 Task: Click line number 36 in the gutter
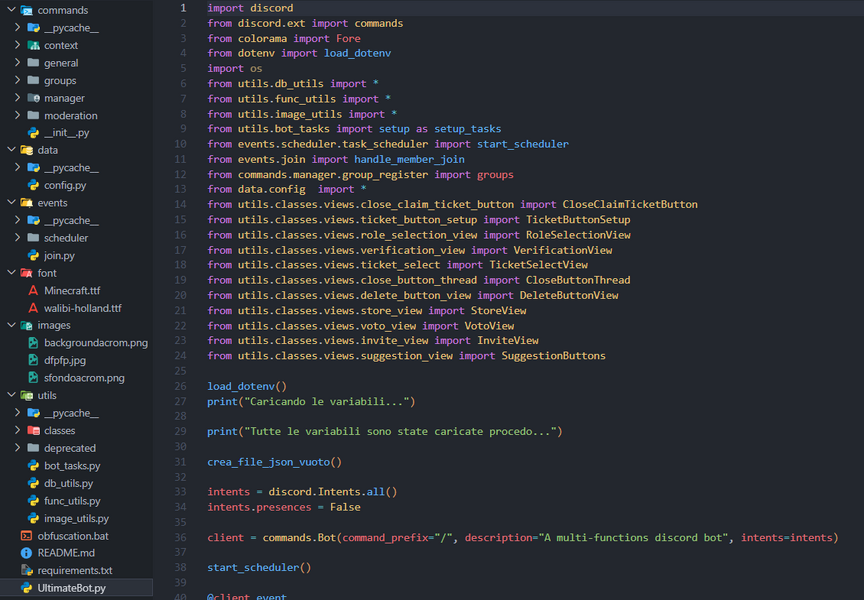(180, 537)
